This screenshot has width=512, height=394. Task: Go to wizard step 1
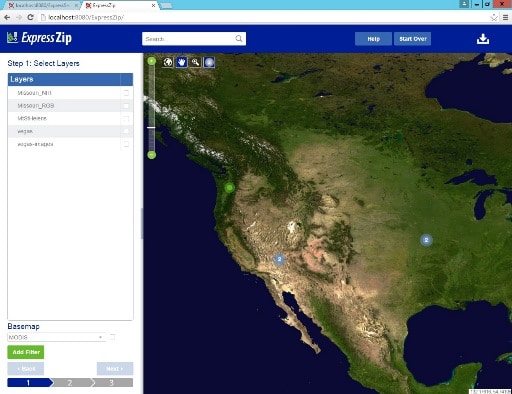(29, 382)
